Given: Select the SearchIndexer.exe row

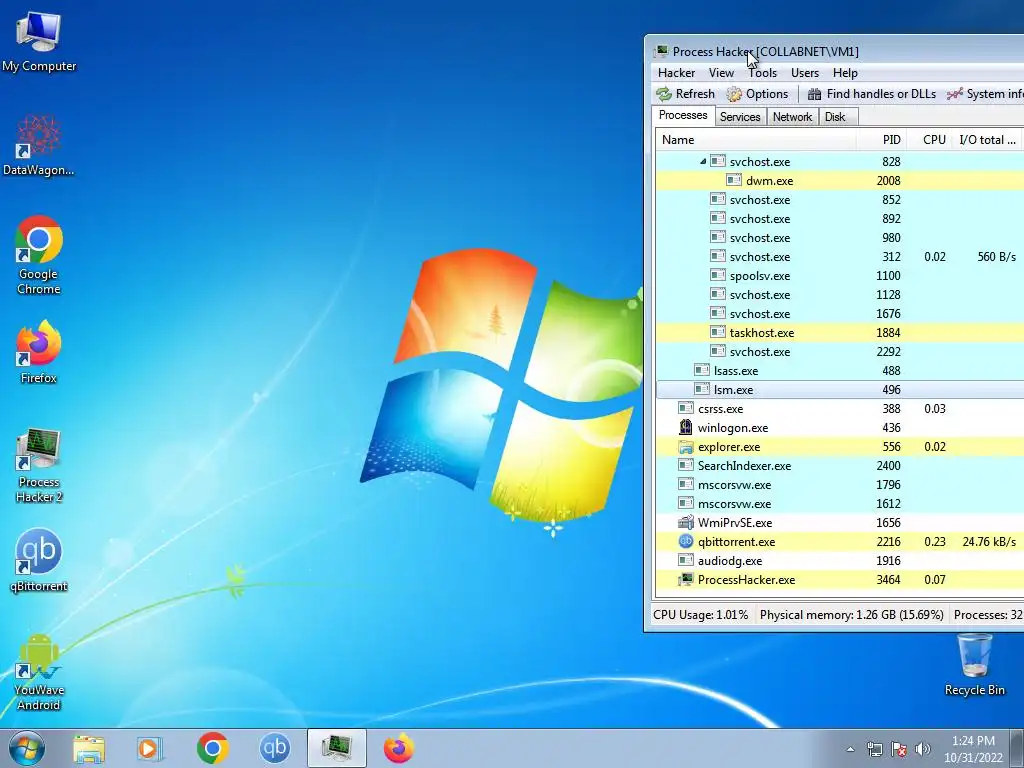Looking at the screenshot, I should click(840, 466).
